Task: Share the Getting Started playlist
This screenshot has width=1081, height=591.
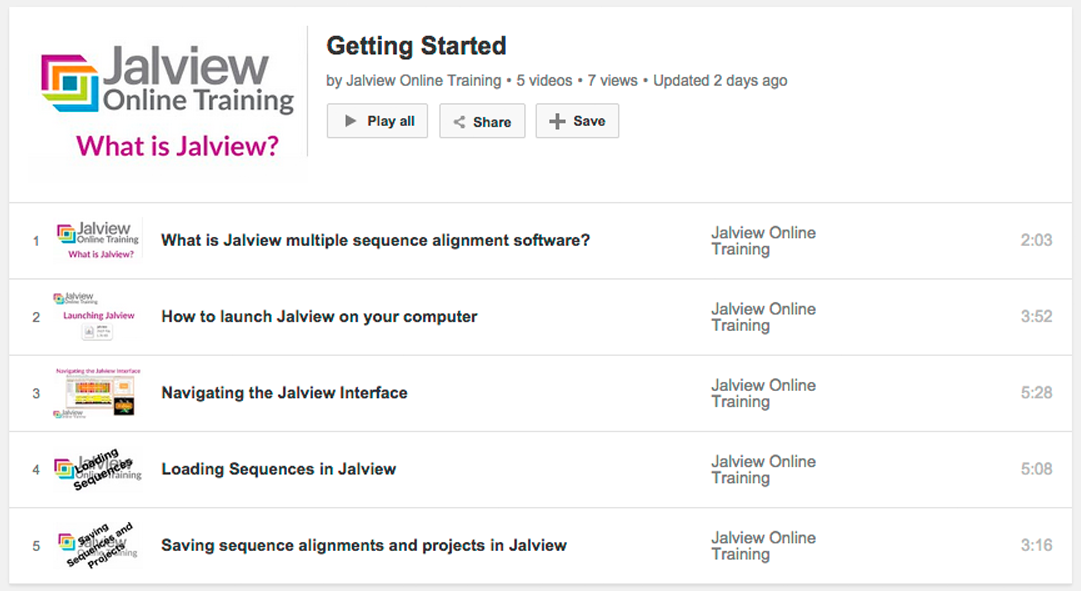Action: click(x=482, y=121)
